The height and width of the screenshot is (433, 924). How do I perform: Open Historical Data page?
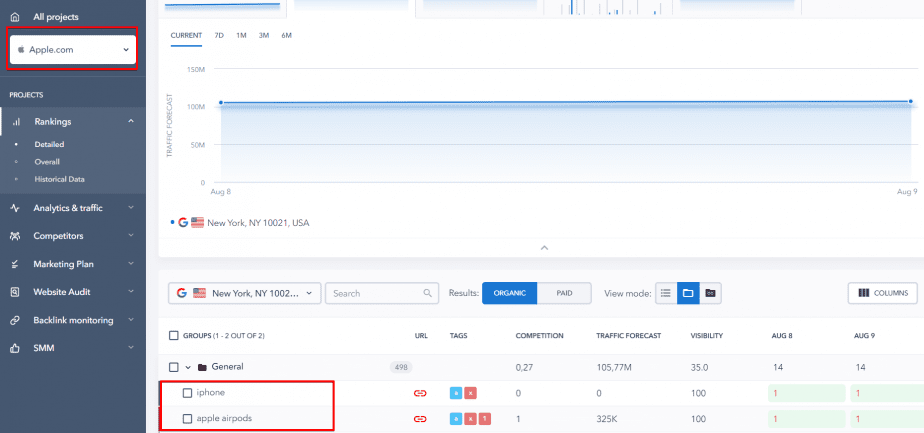tap(59, 179)
